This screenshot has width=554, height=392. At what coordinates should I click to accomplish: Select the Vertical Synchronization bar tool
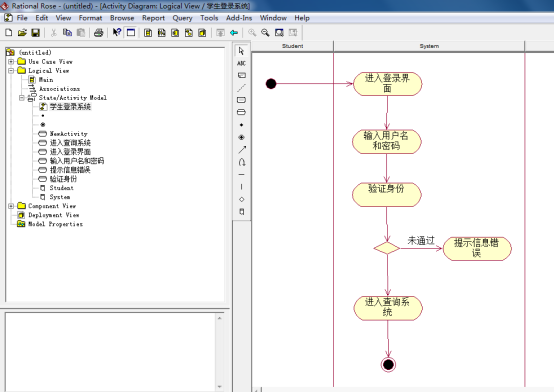point(241,187)
